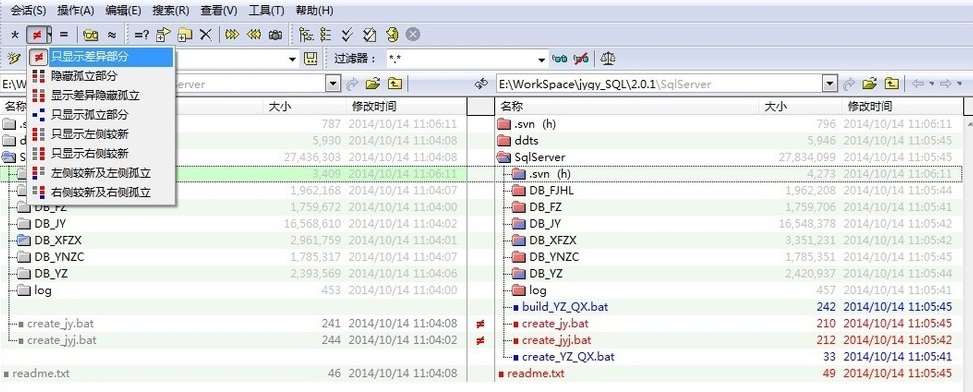Click the Show All asterisk toolbar icon

click(15, 35)
